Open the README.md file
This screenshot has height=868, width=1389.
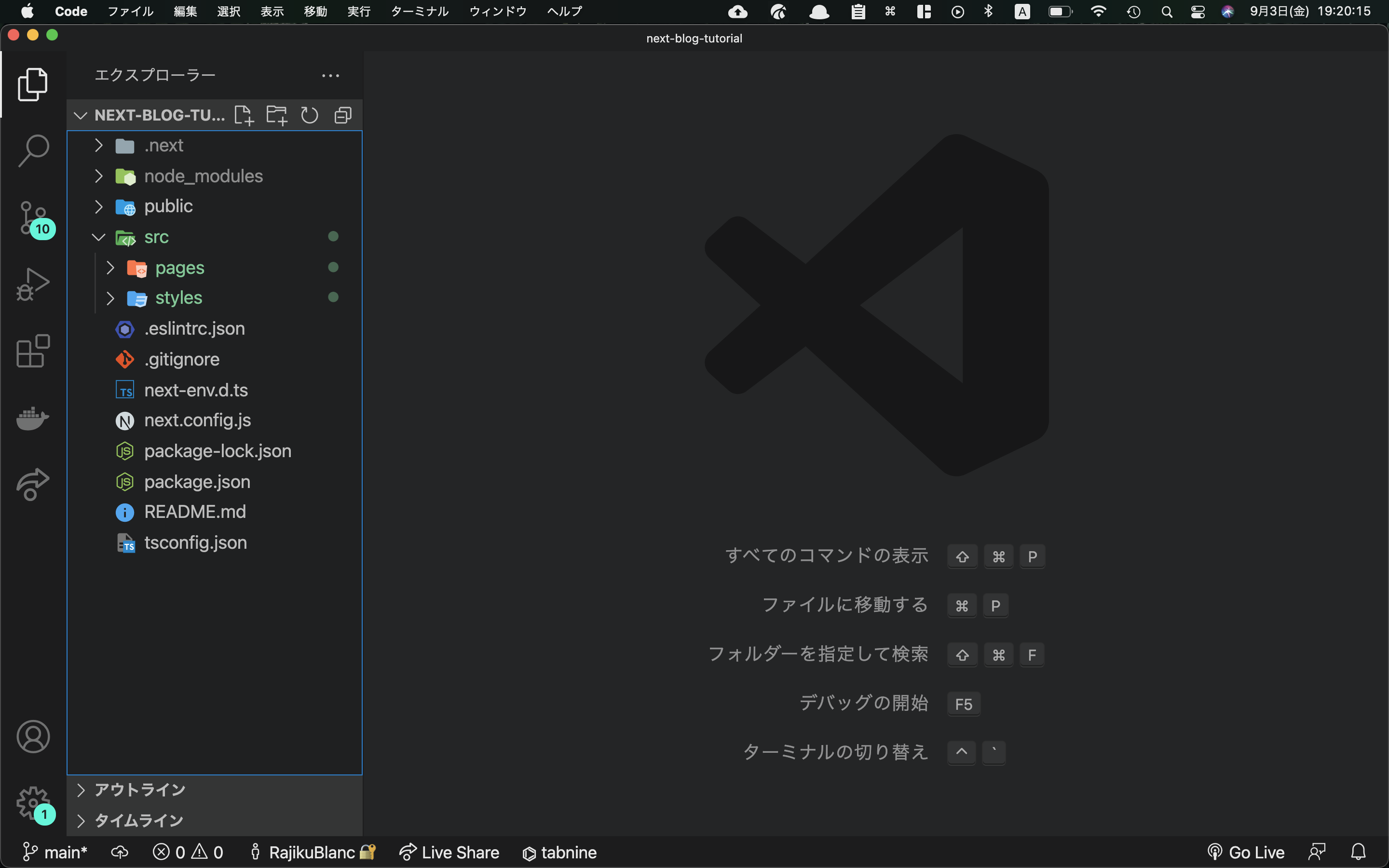(214, 512)
